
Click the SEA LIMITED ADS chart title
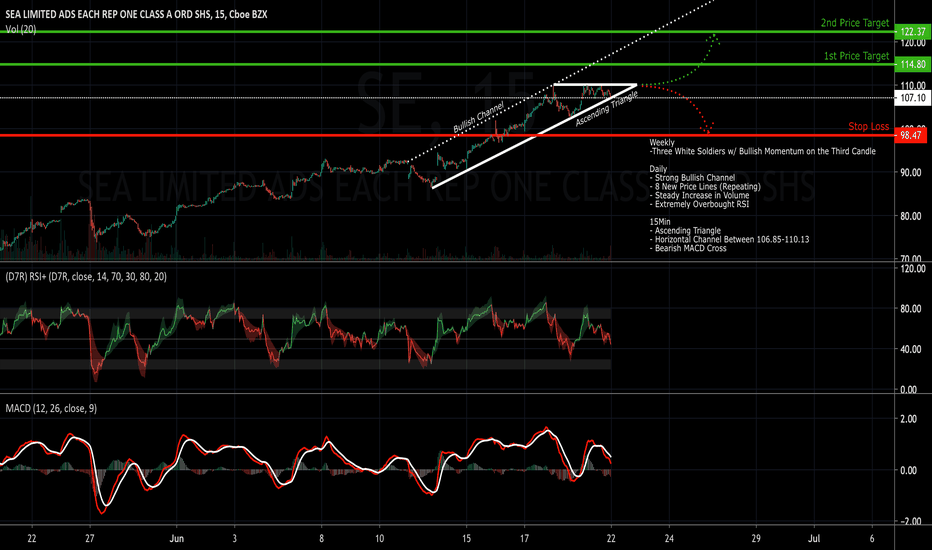click(x=136, y=14)
